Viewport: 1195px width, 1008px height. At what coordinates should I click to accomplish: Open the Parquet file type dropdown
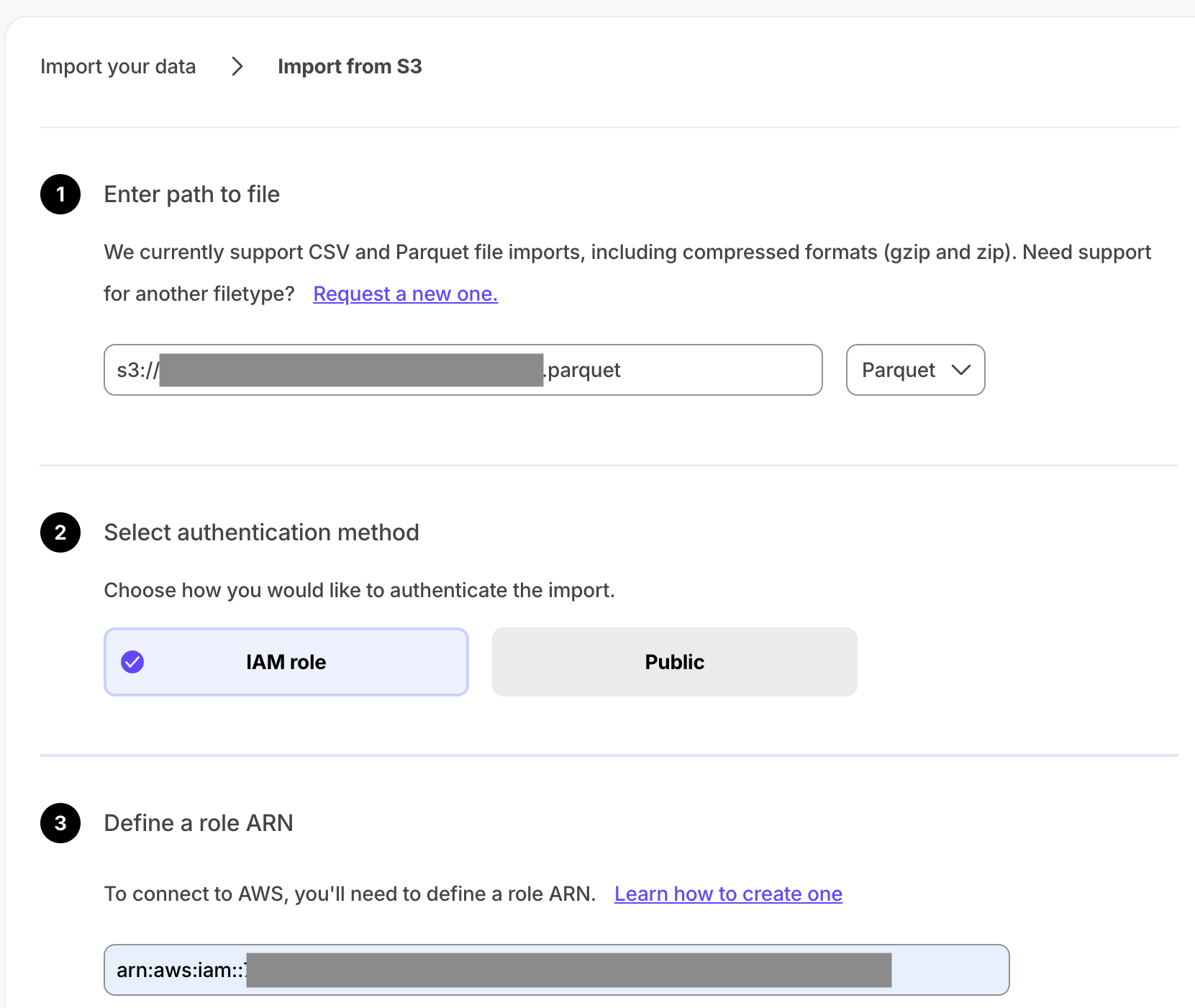point(914,370)
